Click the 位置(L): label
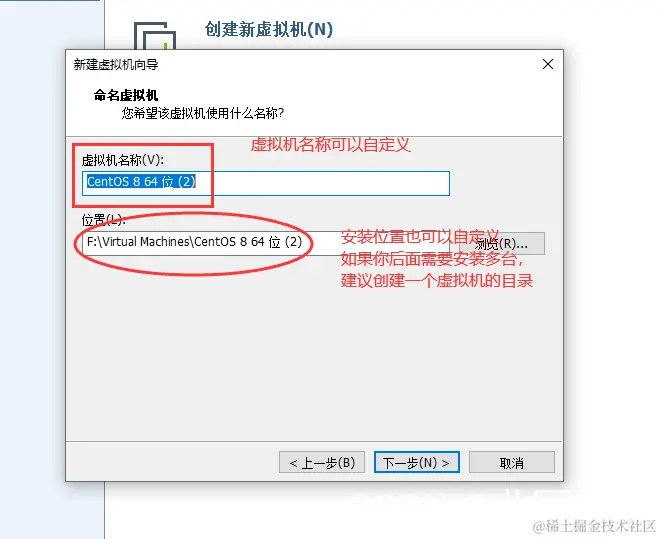Image resolution: width=661 pixels, height=539 pixels. [x=103, y=220]
